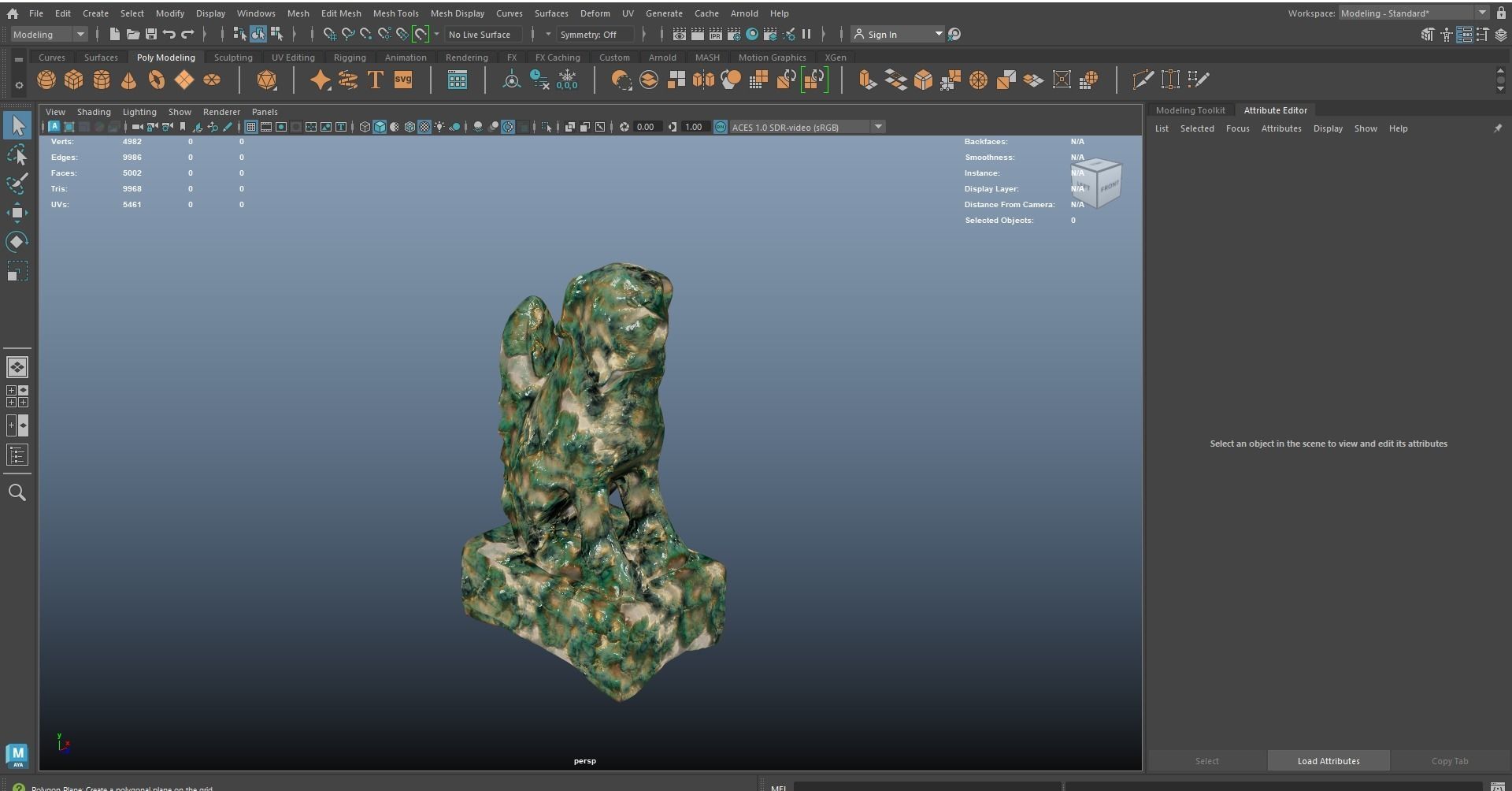The image size is (1512, 791).
Task: Open the Modeling menu set dropdown
Action: pyautogui.click(x=49, y=35)
